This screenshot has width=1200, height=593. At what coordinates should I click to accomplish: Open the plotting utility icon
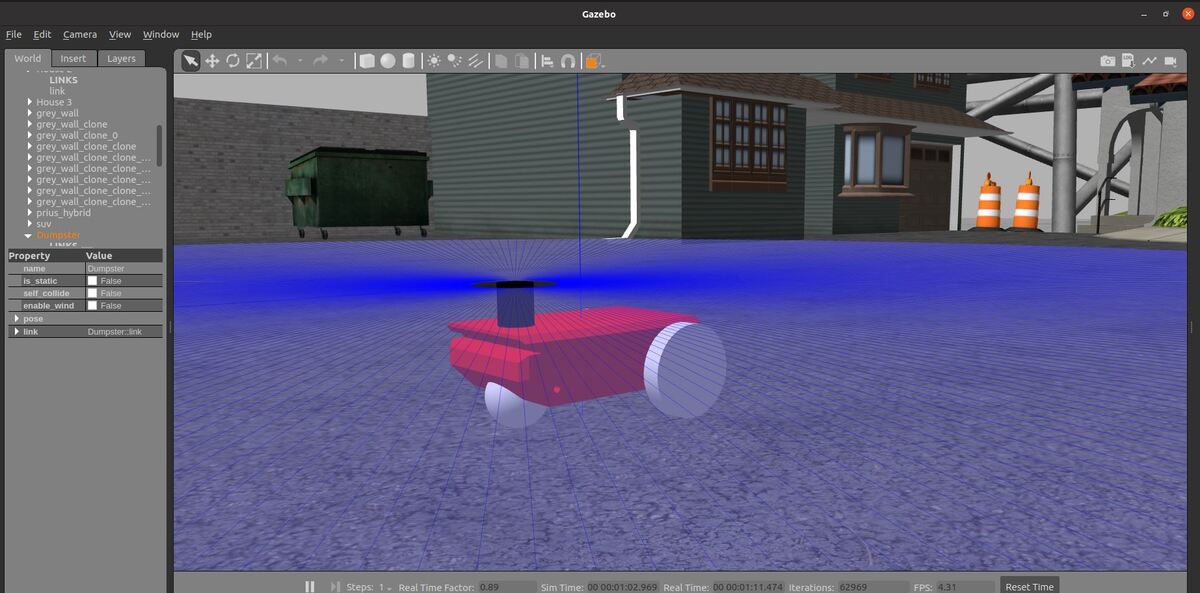click(1149, 60)
